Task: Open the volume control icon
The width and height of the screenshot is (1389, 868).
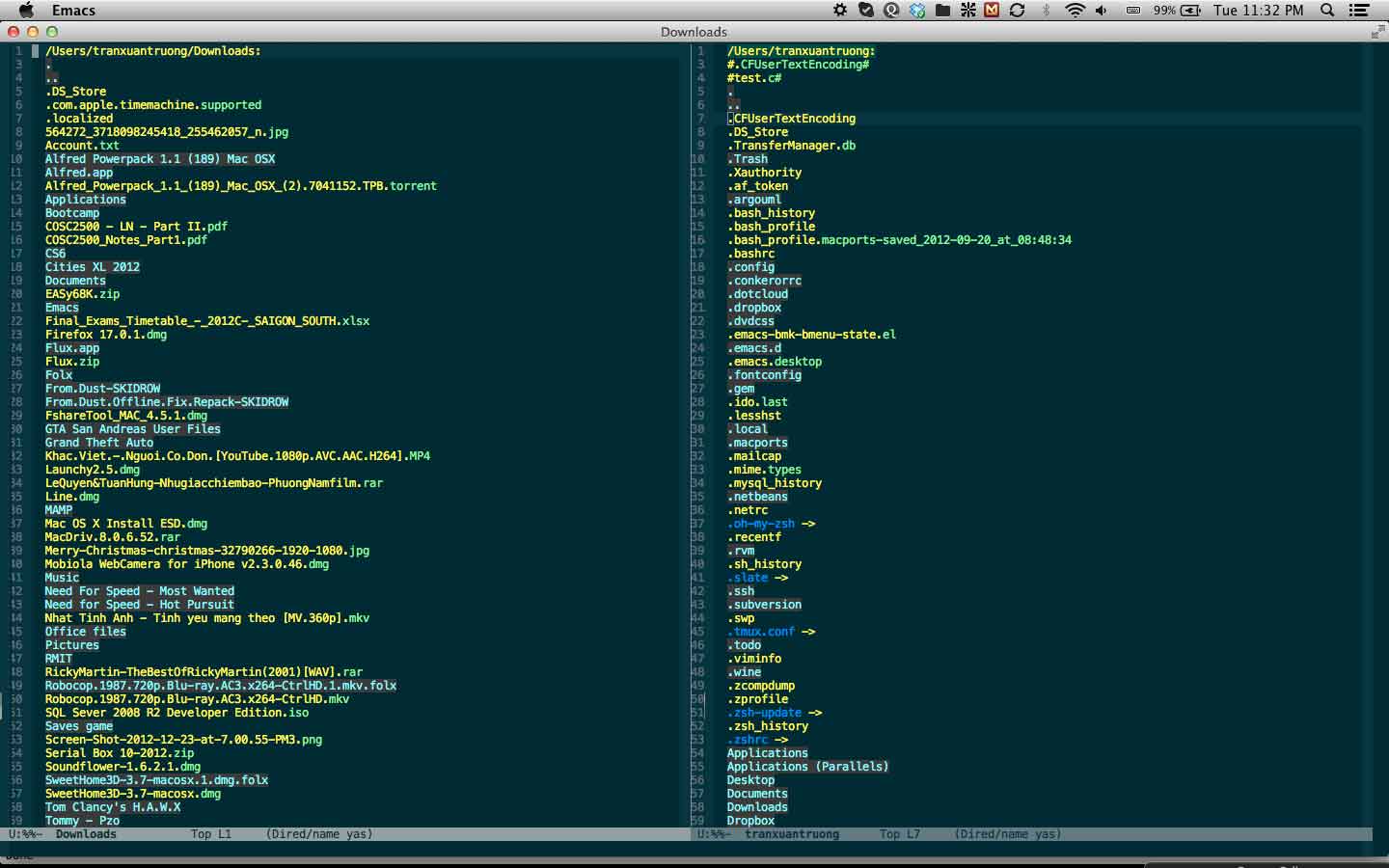Action: [1102, 11]
